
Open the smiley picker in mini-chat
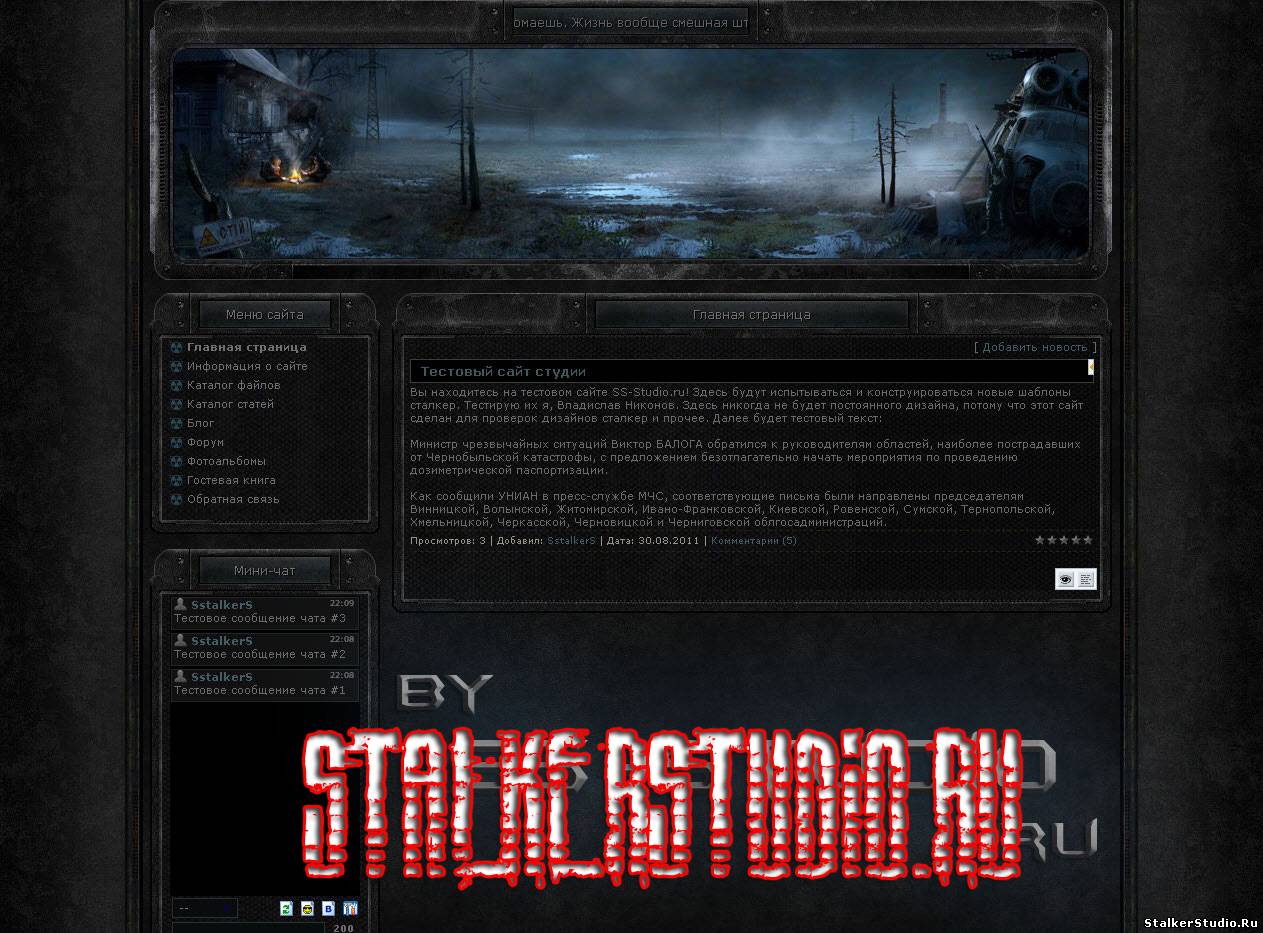(307, 908)
